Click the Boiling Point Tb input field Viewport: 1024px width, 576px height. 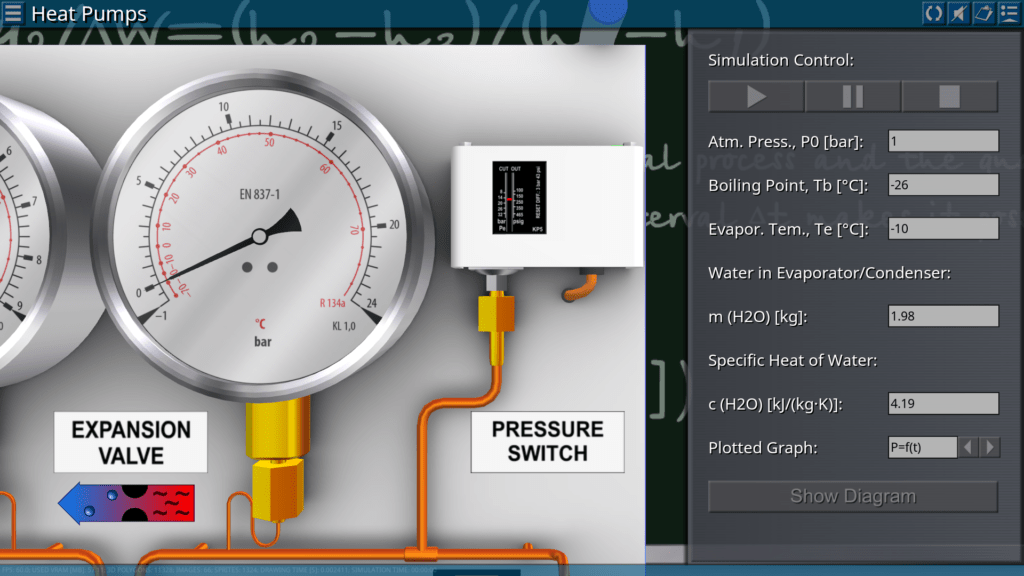pos(943,185)
